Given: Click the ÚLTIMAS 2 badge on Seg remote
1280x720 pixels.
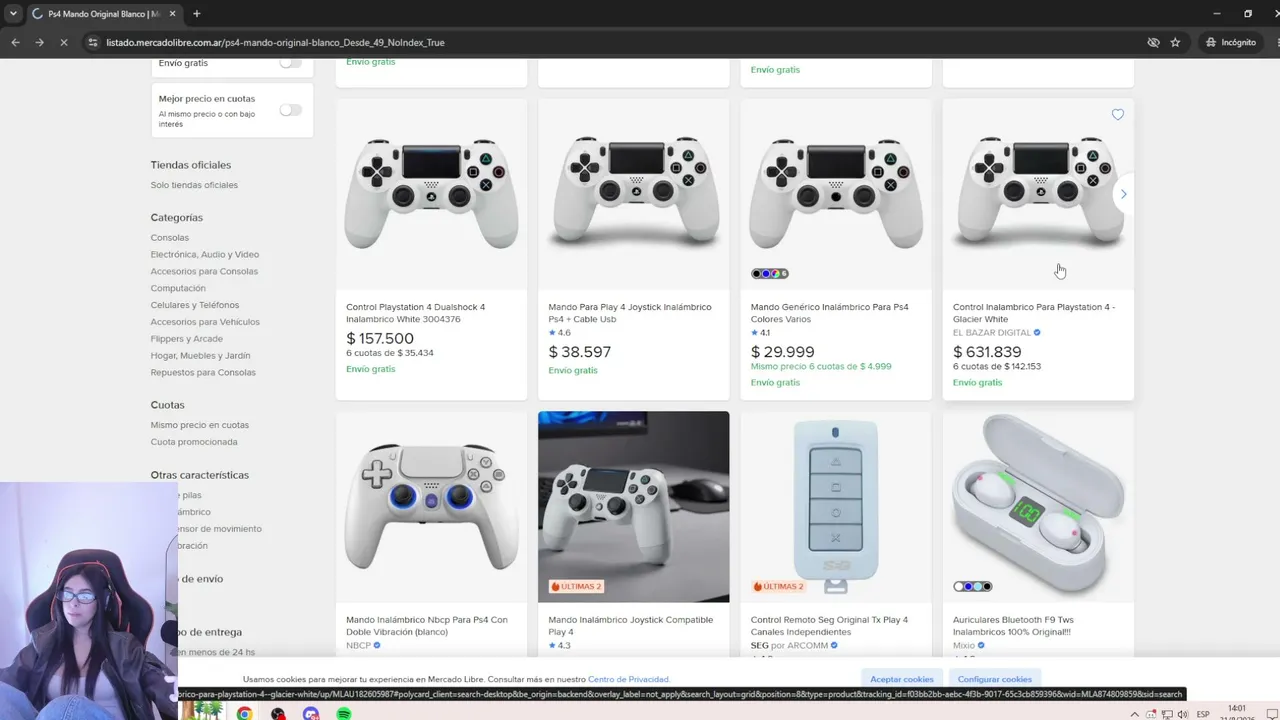Looking at the screenshot, I should pos(778,586).
